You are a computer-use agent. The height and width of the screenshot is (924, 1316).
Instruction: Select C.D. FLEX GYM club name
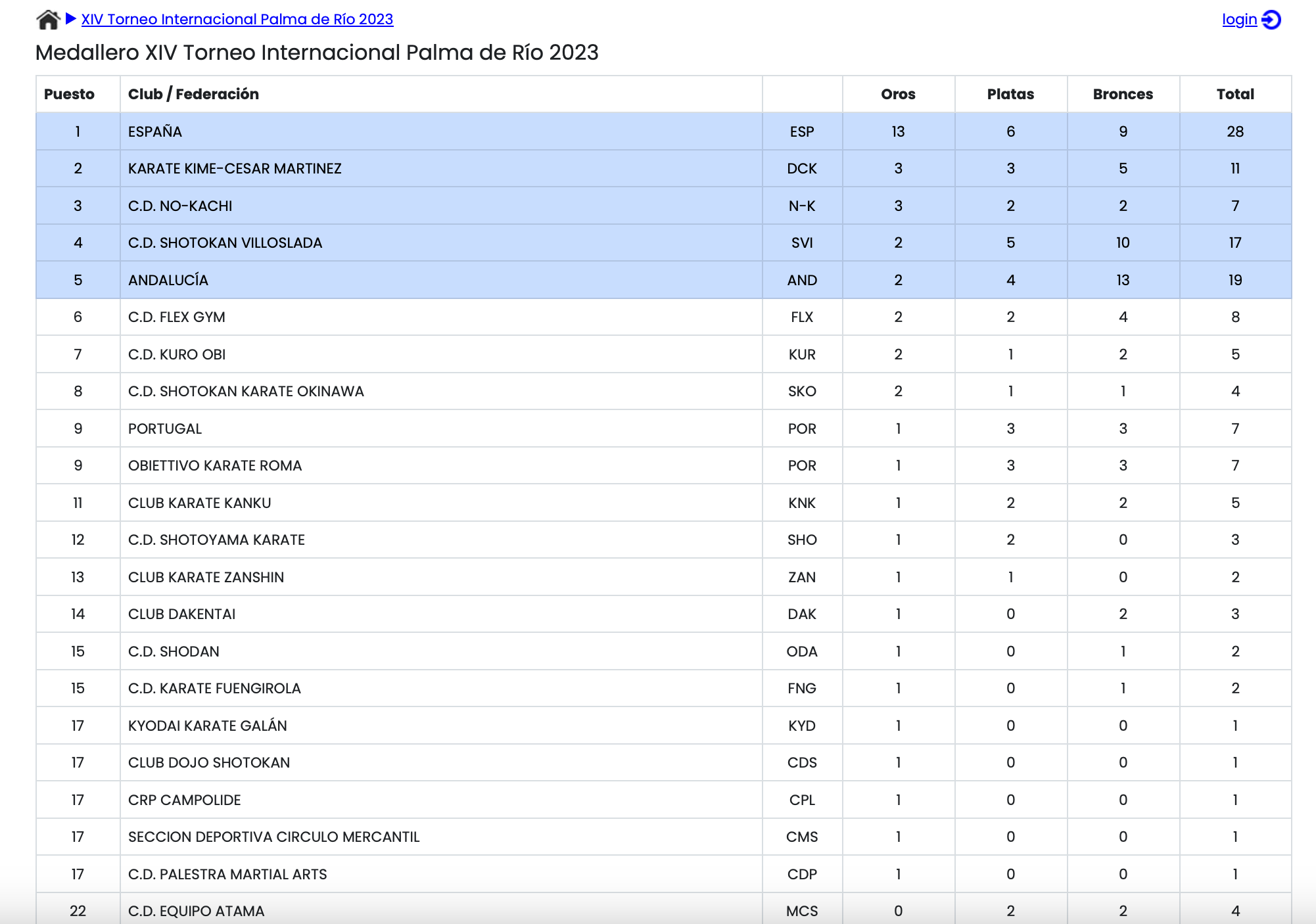177,317
